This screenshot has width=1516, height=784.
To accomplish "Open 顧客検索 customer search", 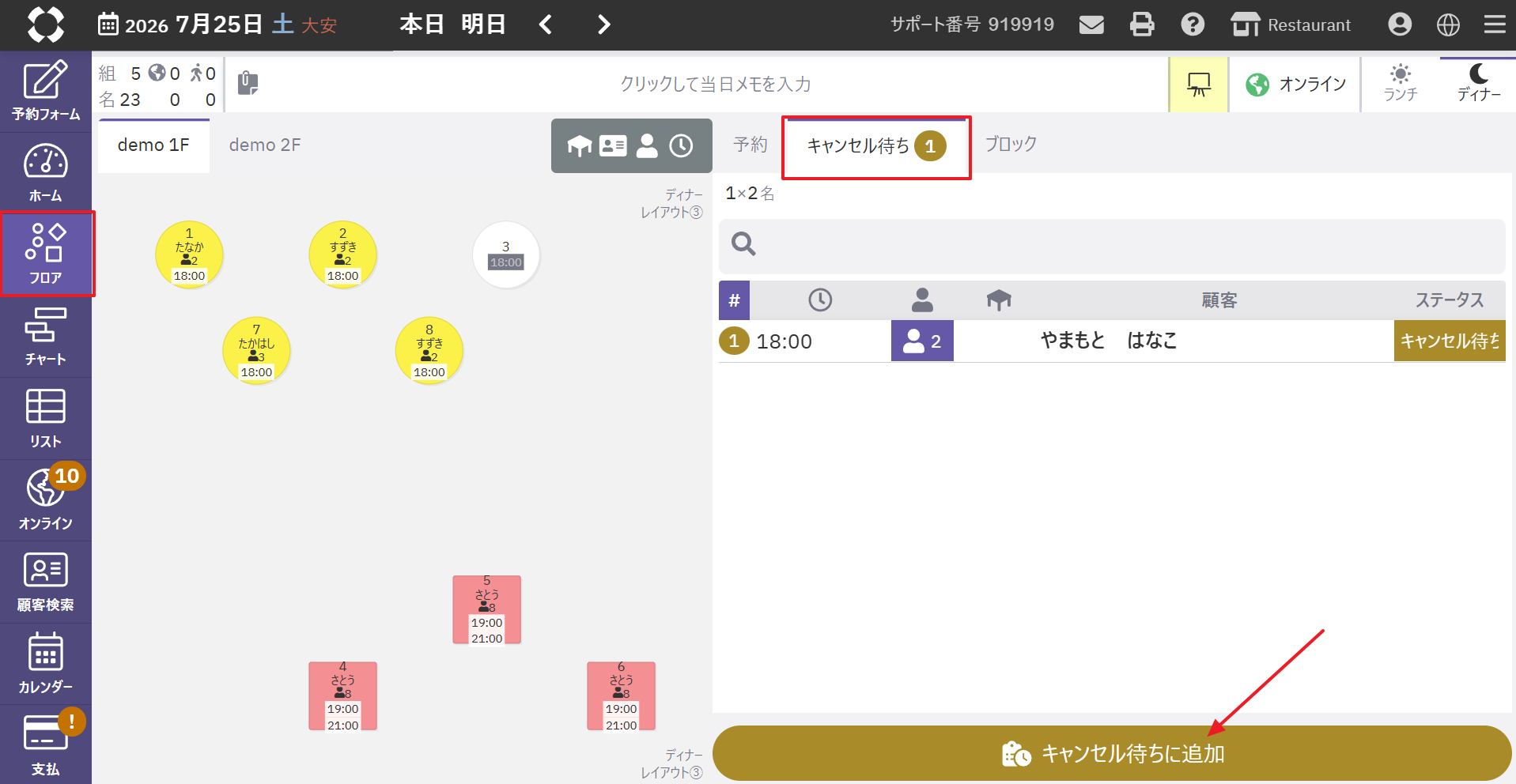I will pos(46,582).
